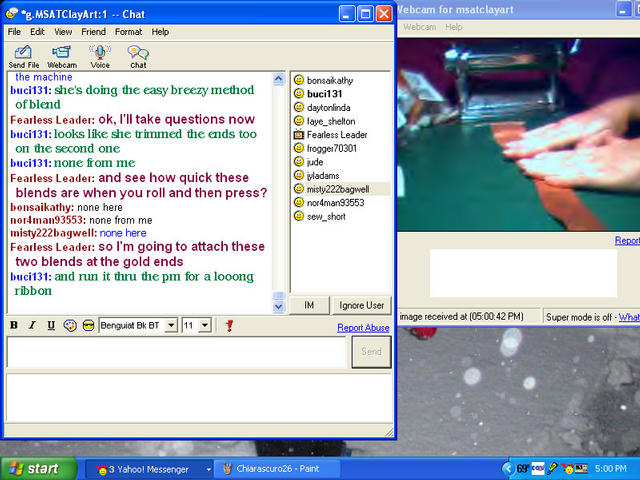Open Yahoo! Messenger taskbar group dropdown arrow

(x=208, y=469)
